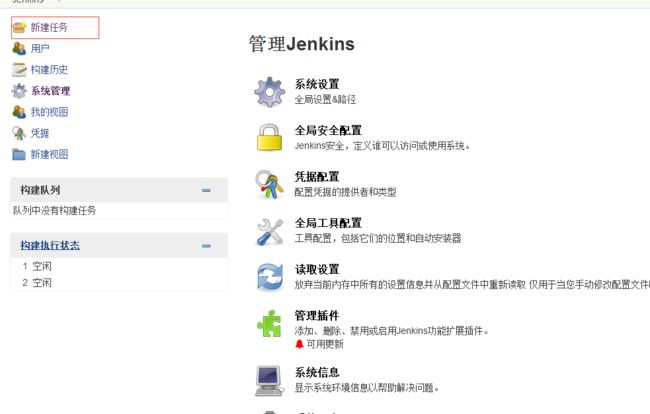Click the 用户 people icon
The image size is (650, 414).
(19, 48)
